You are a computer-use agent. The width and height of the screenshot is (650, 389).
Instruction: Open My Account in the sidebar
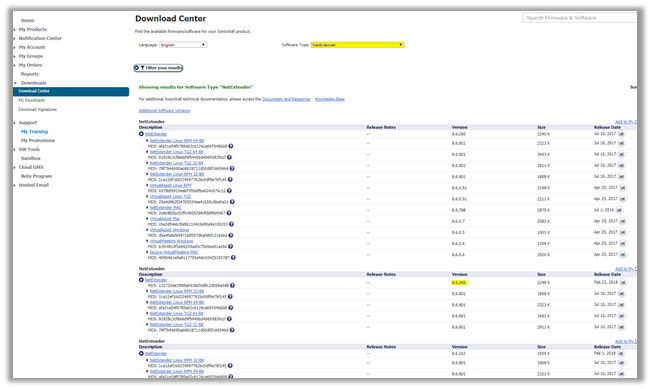32,47
